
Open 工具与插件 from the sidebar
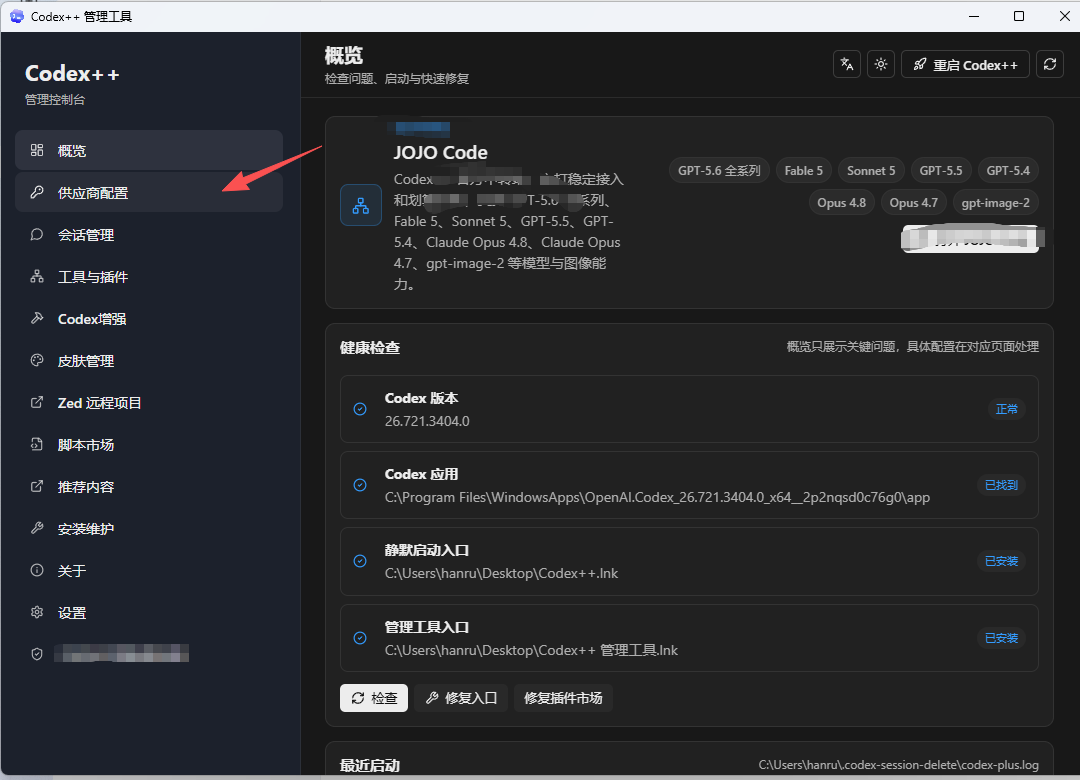149,276
